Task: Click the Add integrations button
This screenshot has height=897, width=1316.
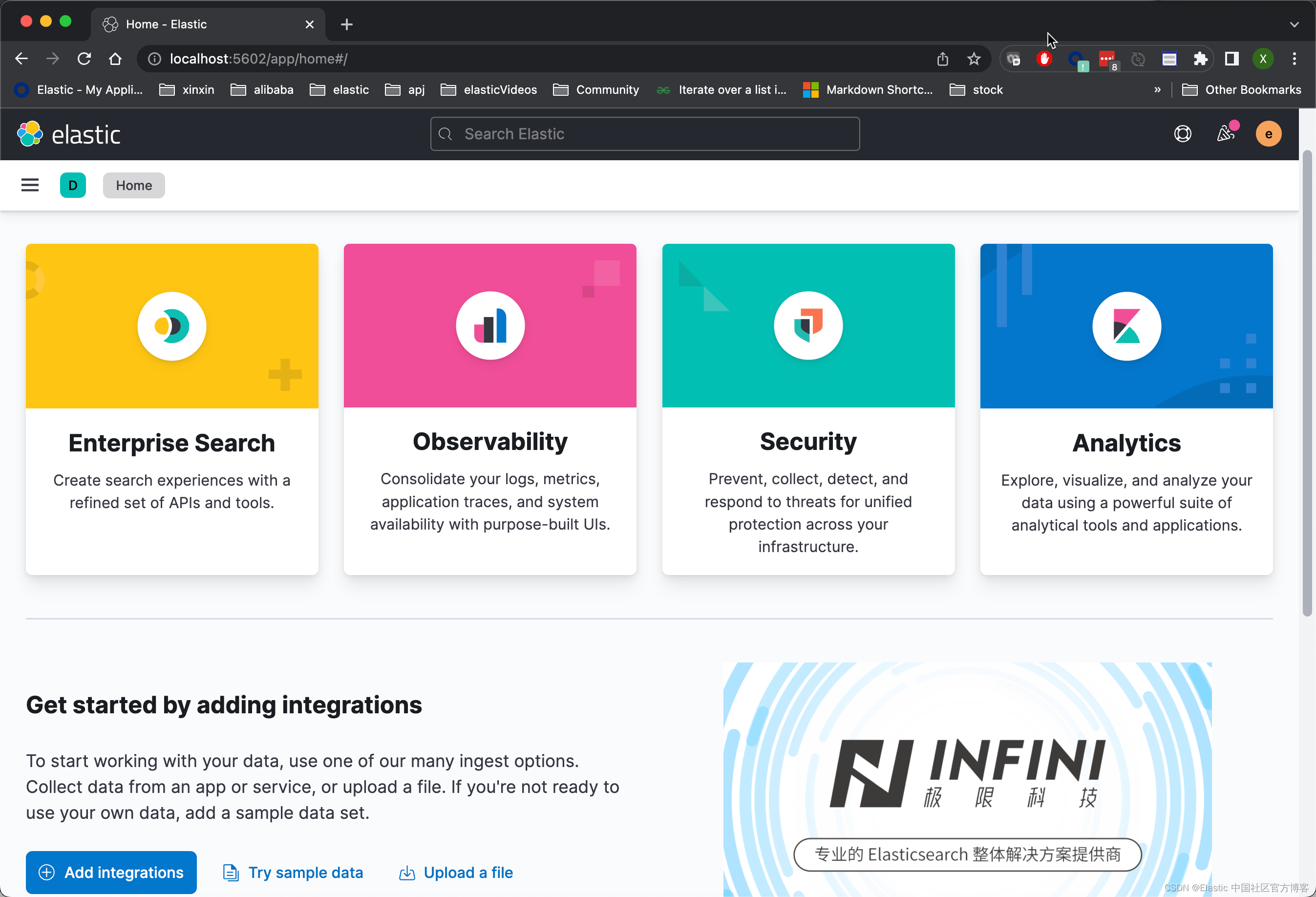Action: coord(111,872)
